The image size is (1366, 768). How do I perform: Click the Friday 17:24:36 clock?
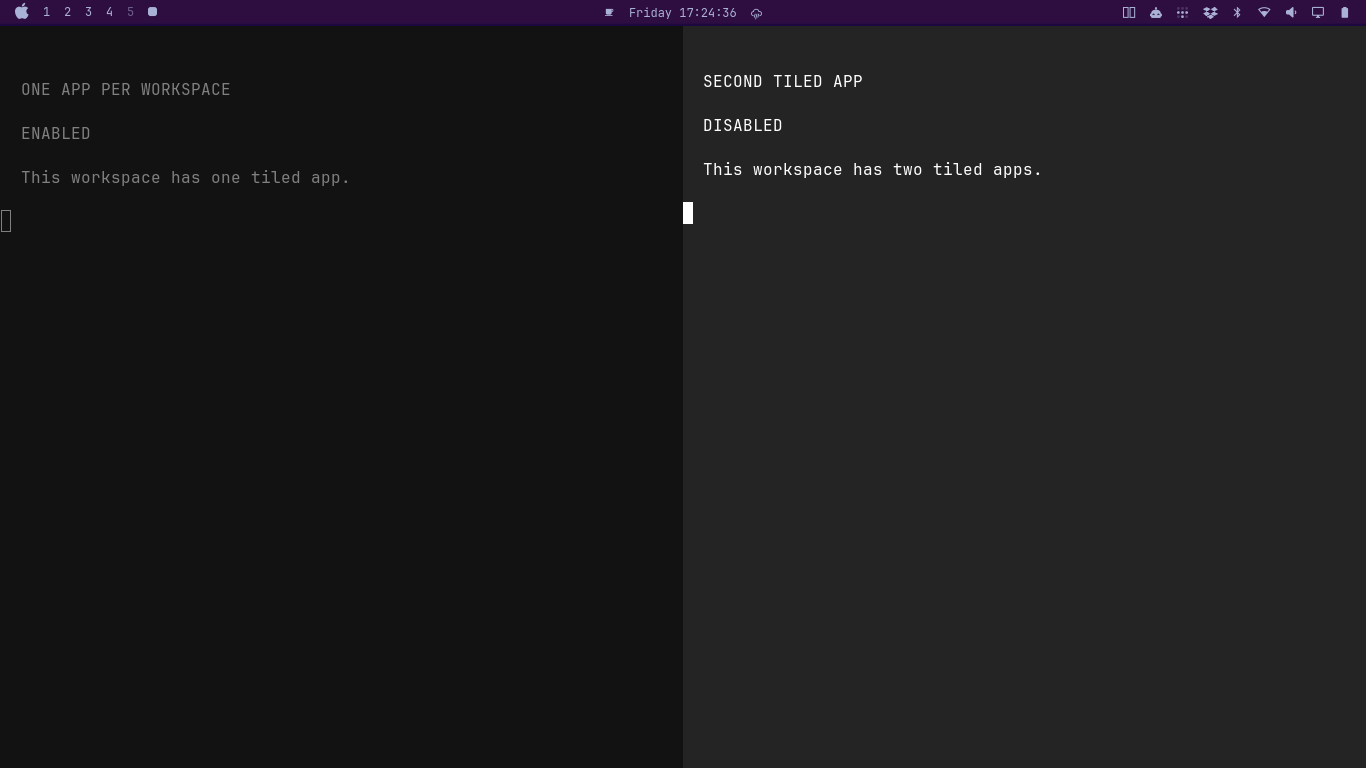tap(683, 13)
